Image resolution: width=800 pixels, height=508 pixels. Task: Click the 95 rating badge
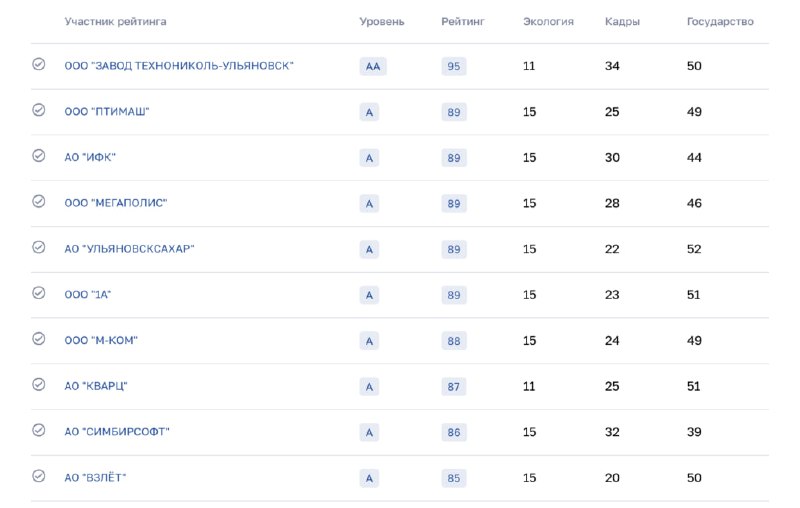tap(454, 66)
